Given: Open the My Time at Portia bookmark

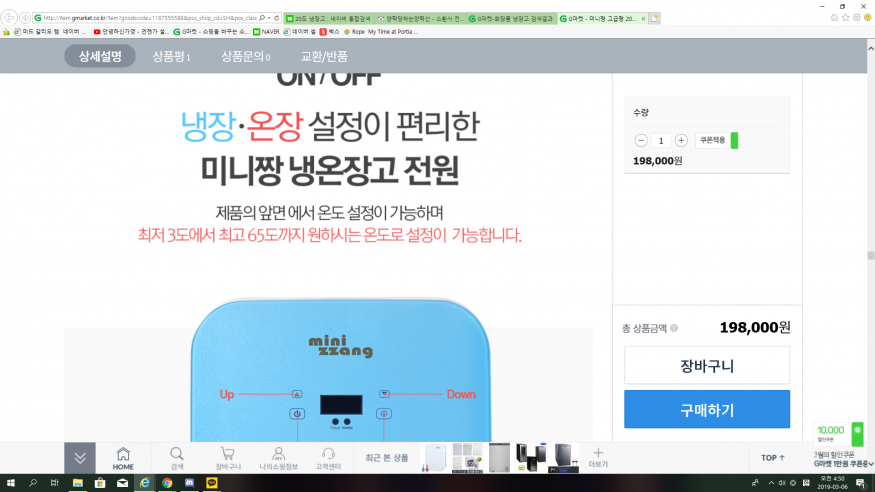Looking at the screenshot, I should pos(393,32).
